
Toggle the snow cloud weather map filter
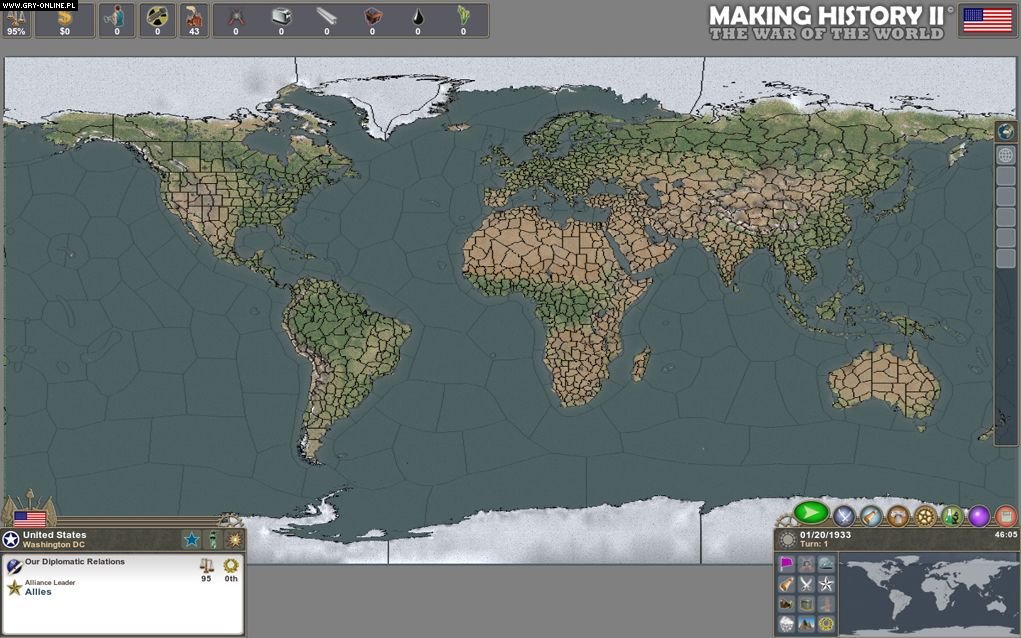[787, 624]
